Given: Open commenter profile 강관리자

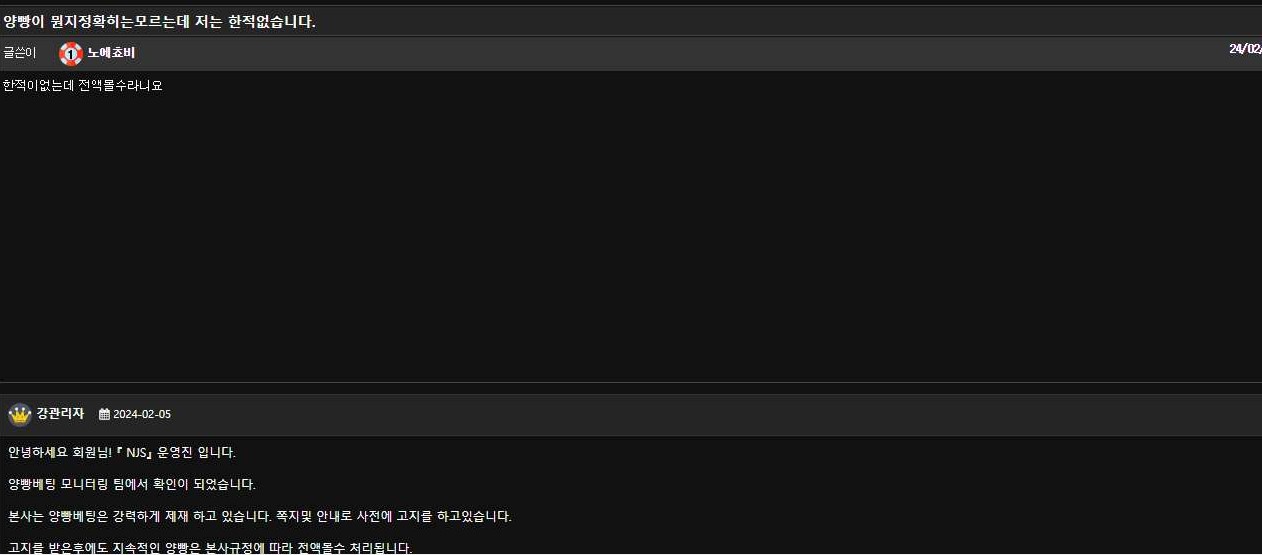Looking at the screenshot, I should [60, 414].
